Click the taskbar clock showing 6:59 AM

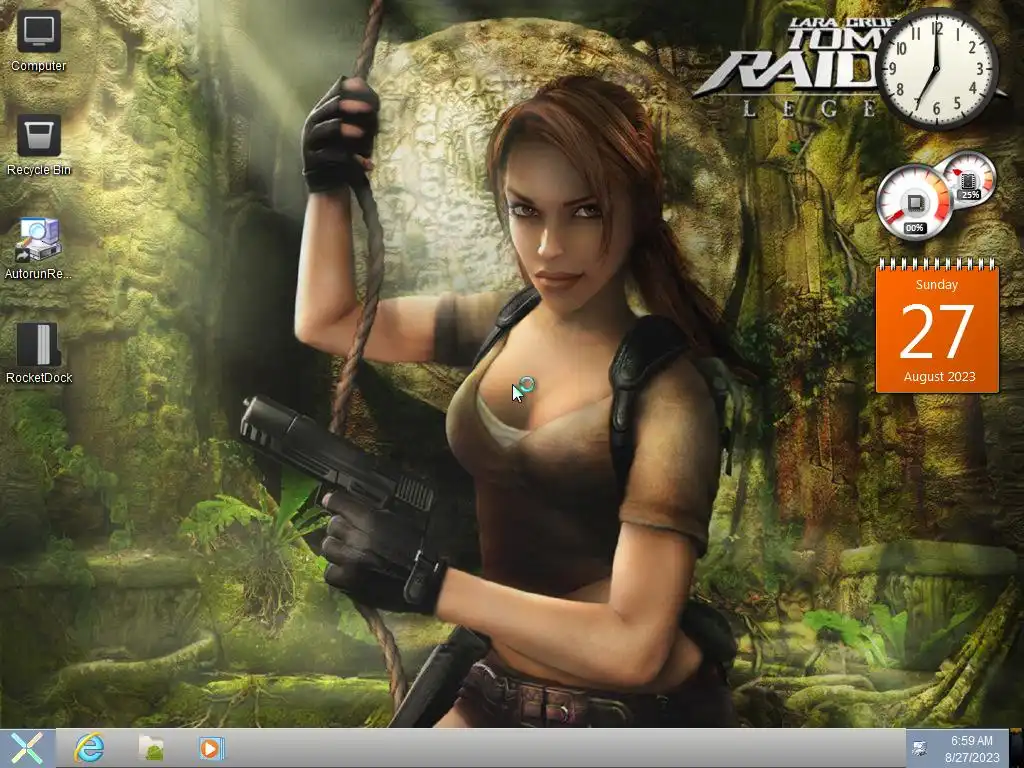click(x=972, y=749)
